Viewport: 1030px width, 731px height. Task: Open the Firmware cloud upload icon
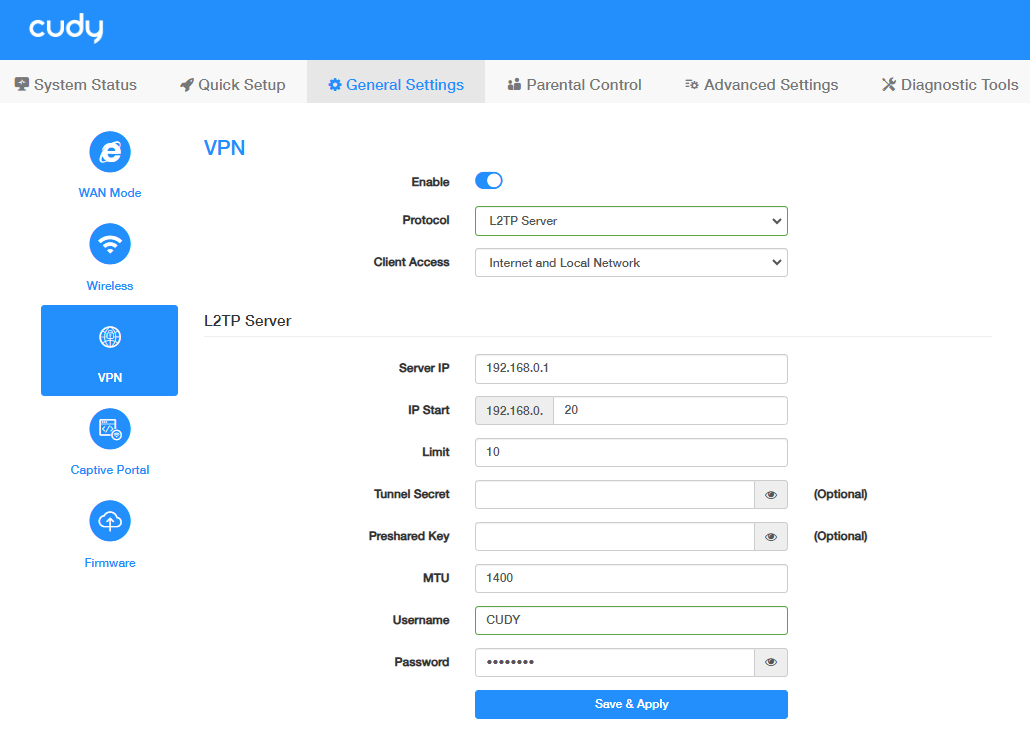point(110,521)
